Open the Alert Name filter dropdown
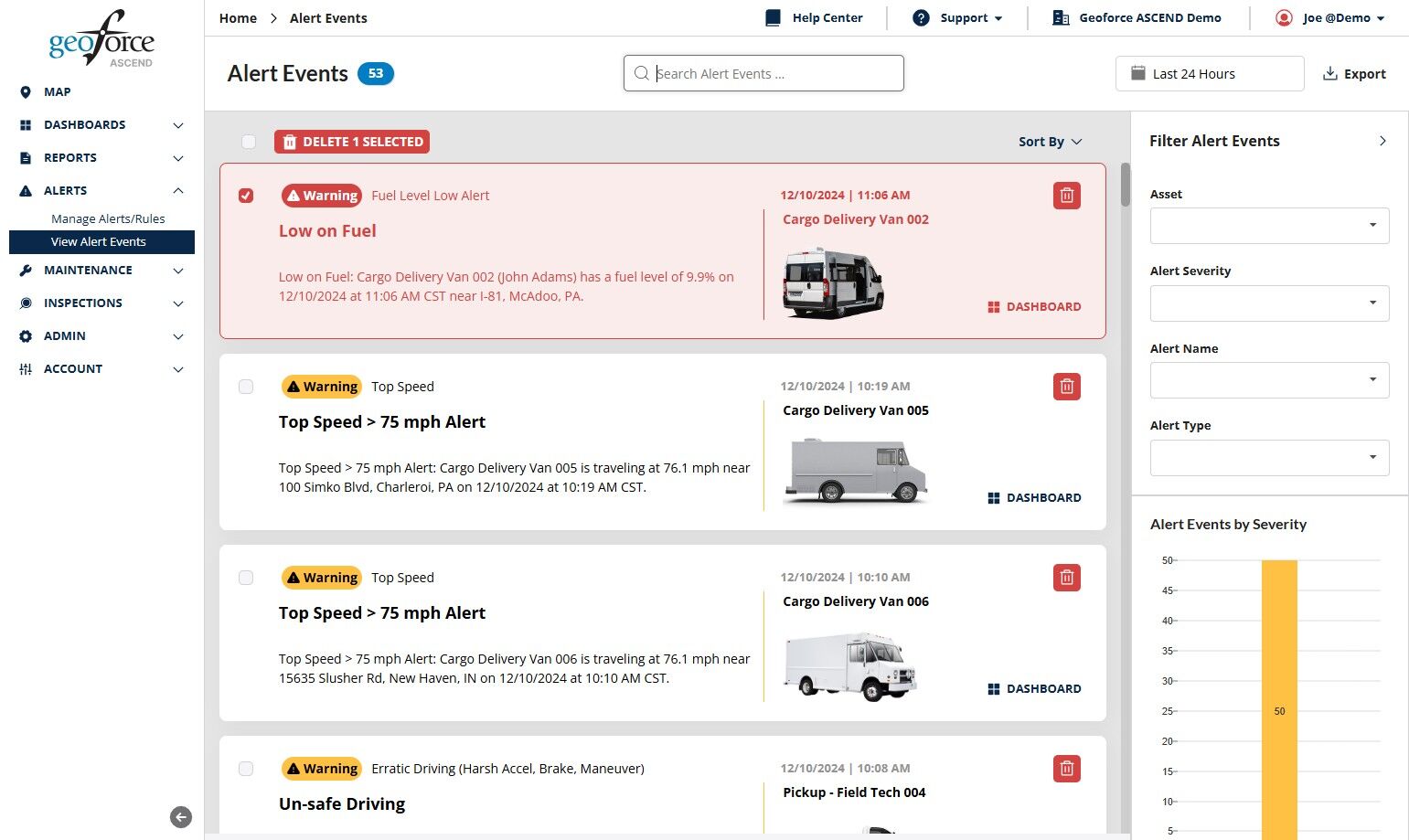 pos(1269,380)
